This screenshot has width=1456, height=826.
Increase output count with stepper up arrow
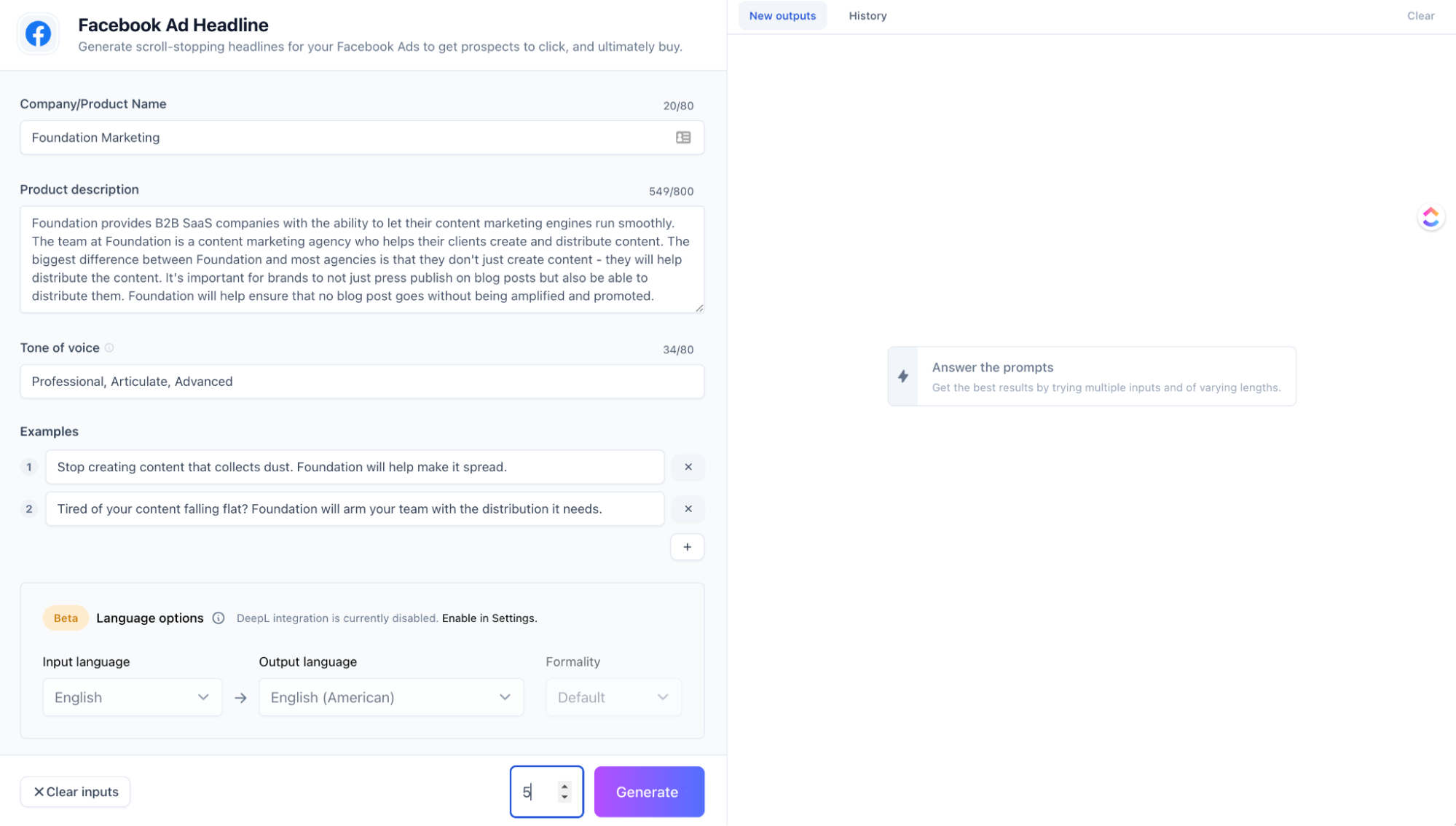[x=564, y=786]
